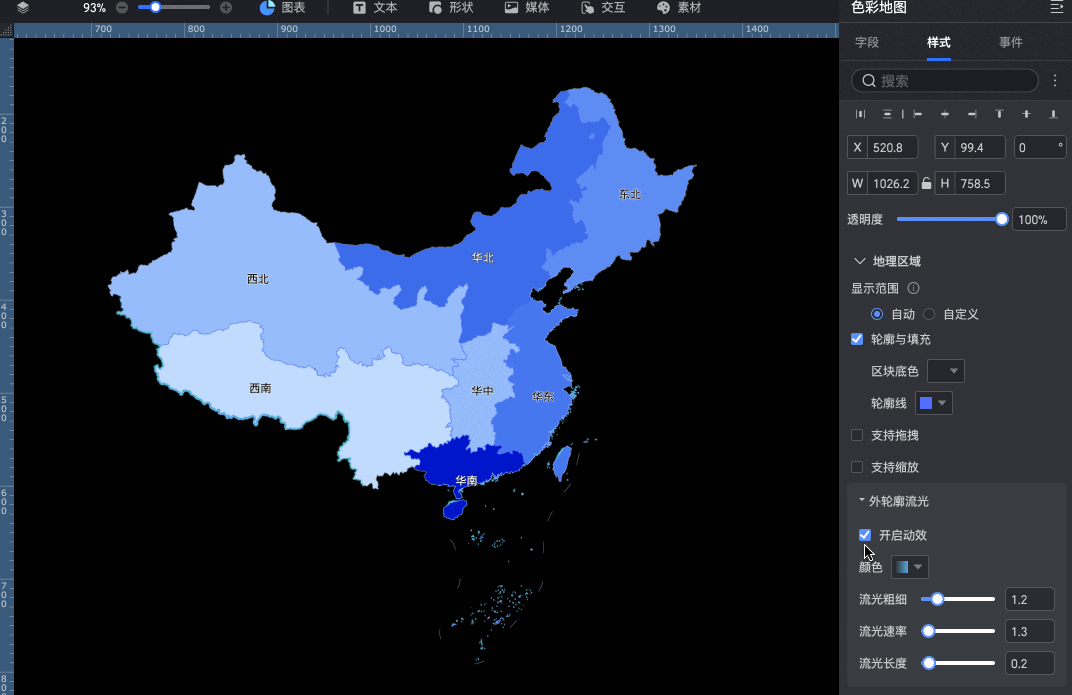Viewport: 1072px width, 695px height.
Task: Align left edges icon
Action: pos(917,114)
